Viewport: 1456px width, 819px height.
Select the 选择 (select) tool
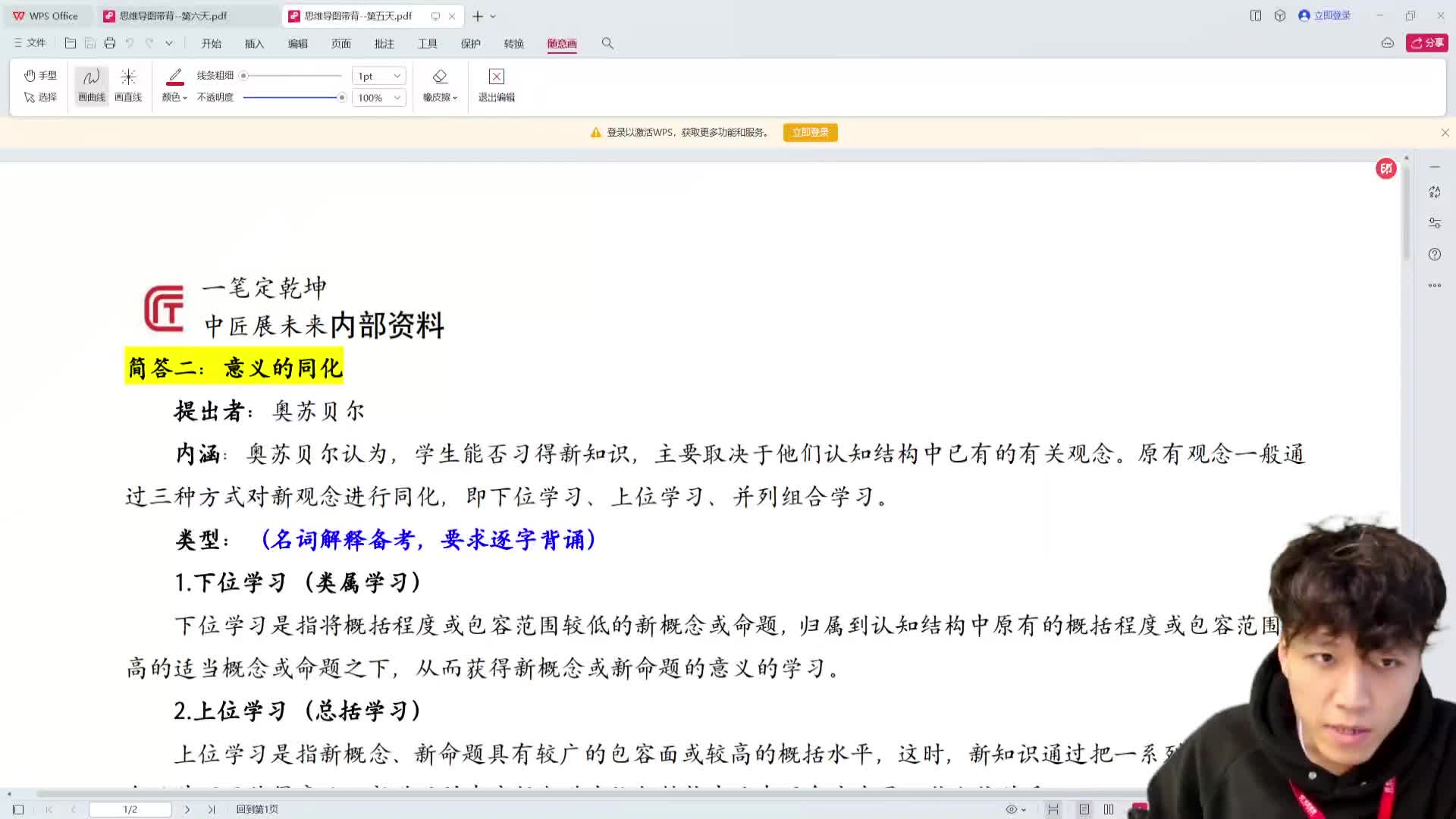(x=39, y=97)
